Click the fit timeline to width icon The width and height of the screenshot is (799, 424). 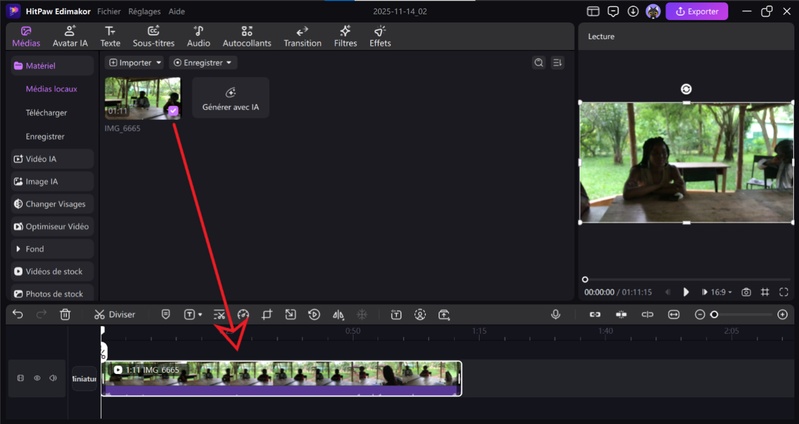coord(674,314)
